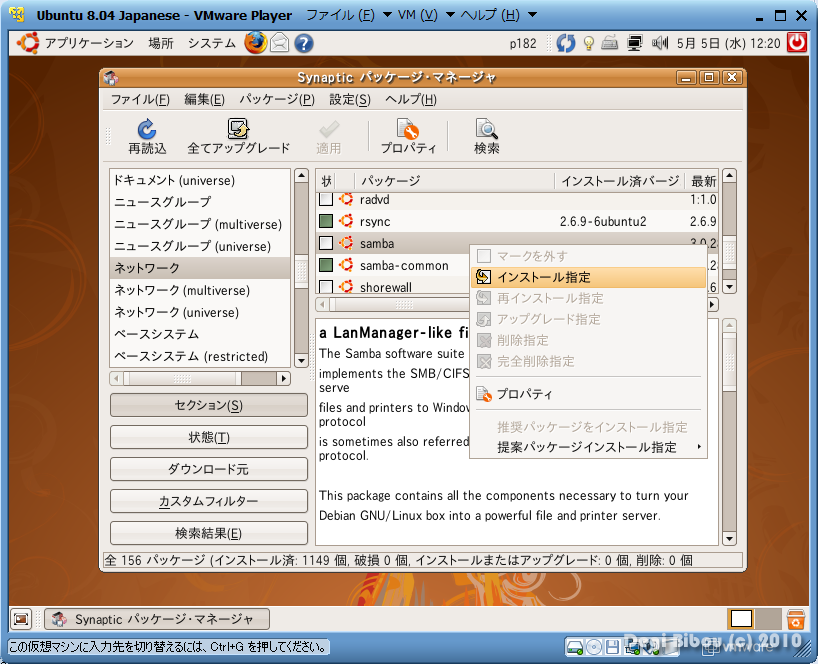This screenshot has width=818, height=664.
Task: Click the section list vertical scrollbar thumb
Action: click(x=301, y=271)
